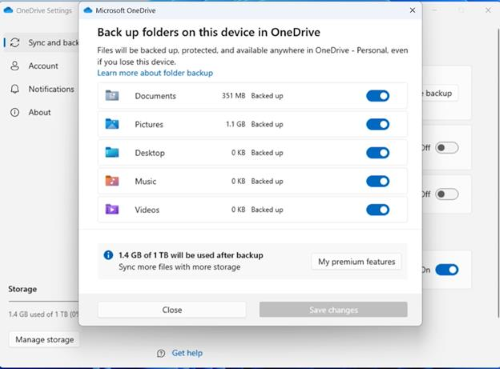Open the Get help link
Screen dimensions: 500x369
point(187,353)
